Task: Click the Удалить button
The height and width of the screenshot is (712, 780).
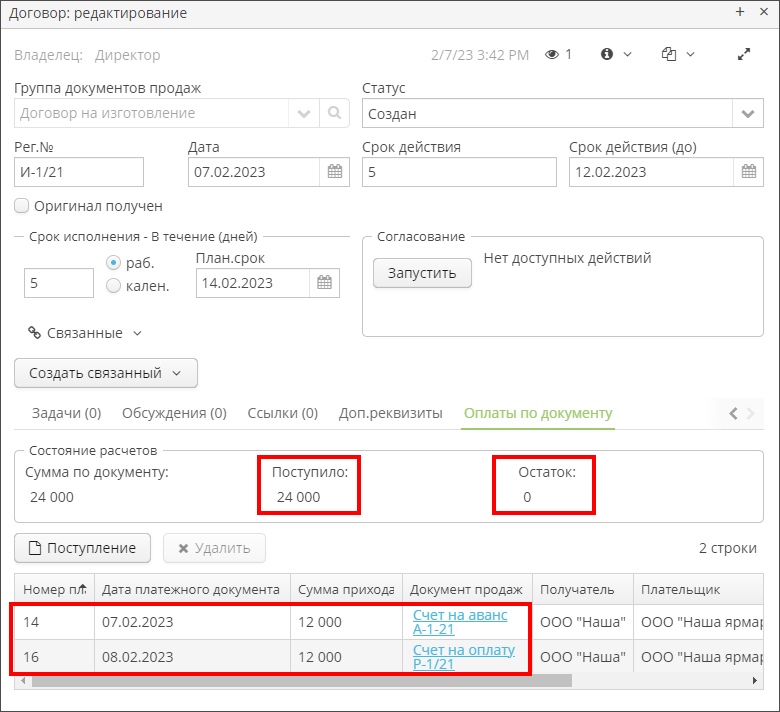Action: point(214,548)
